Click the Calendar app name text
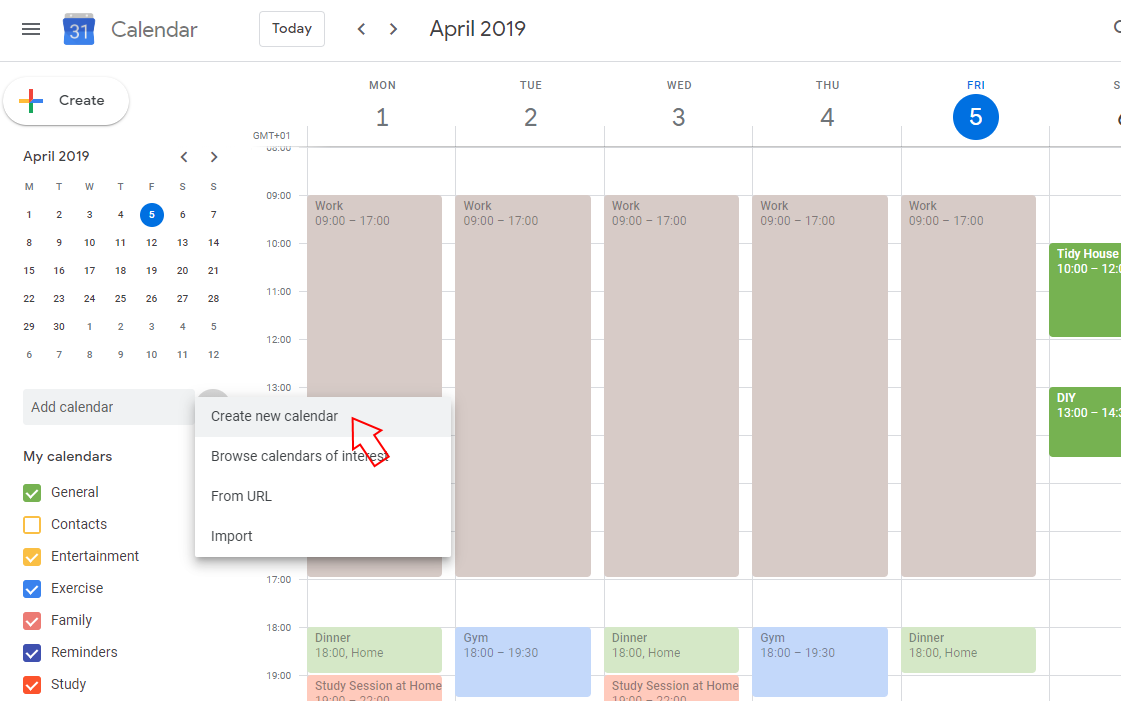 (x=154, y=30)
